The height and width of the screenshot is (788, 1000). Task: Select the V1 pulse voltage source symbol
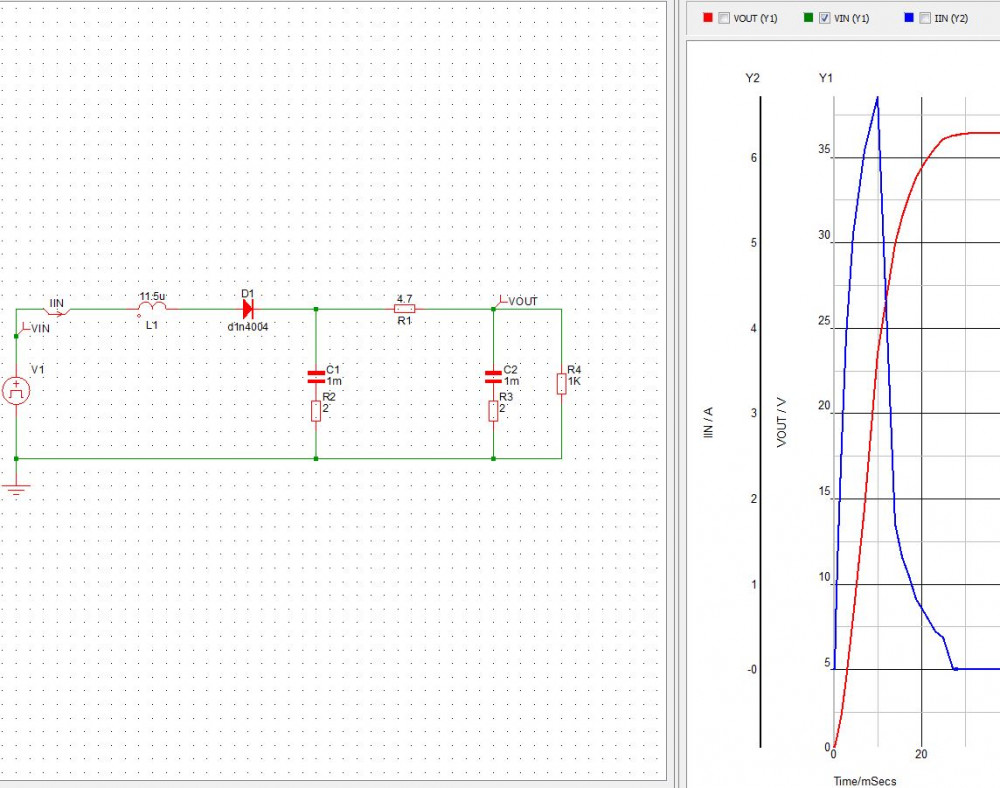coord(16,391)
